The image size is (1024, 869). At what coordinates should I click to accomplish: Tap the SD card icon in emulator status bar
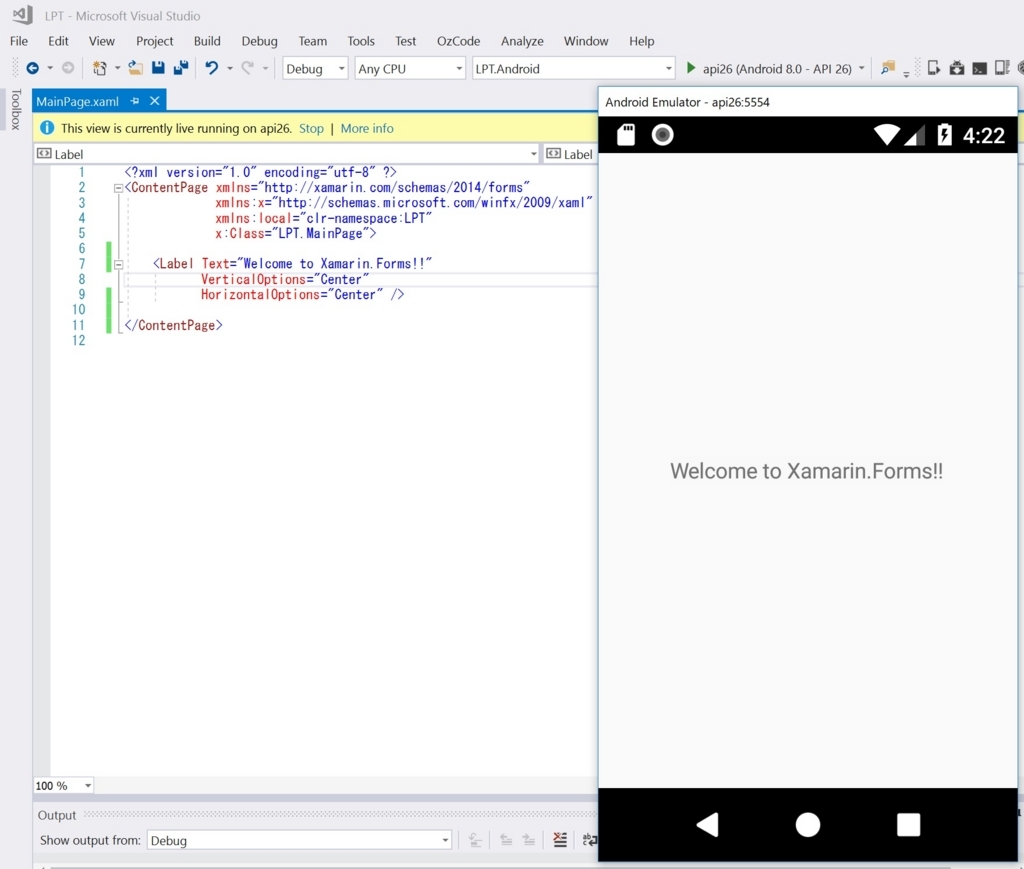click(x=626, y=134)
